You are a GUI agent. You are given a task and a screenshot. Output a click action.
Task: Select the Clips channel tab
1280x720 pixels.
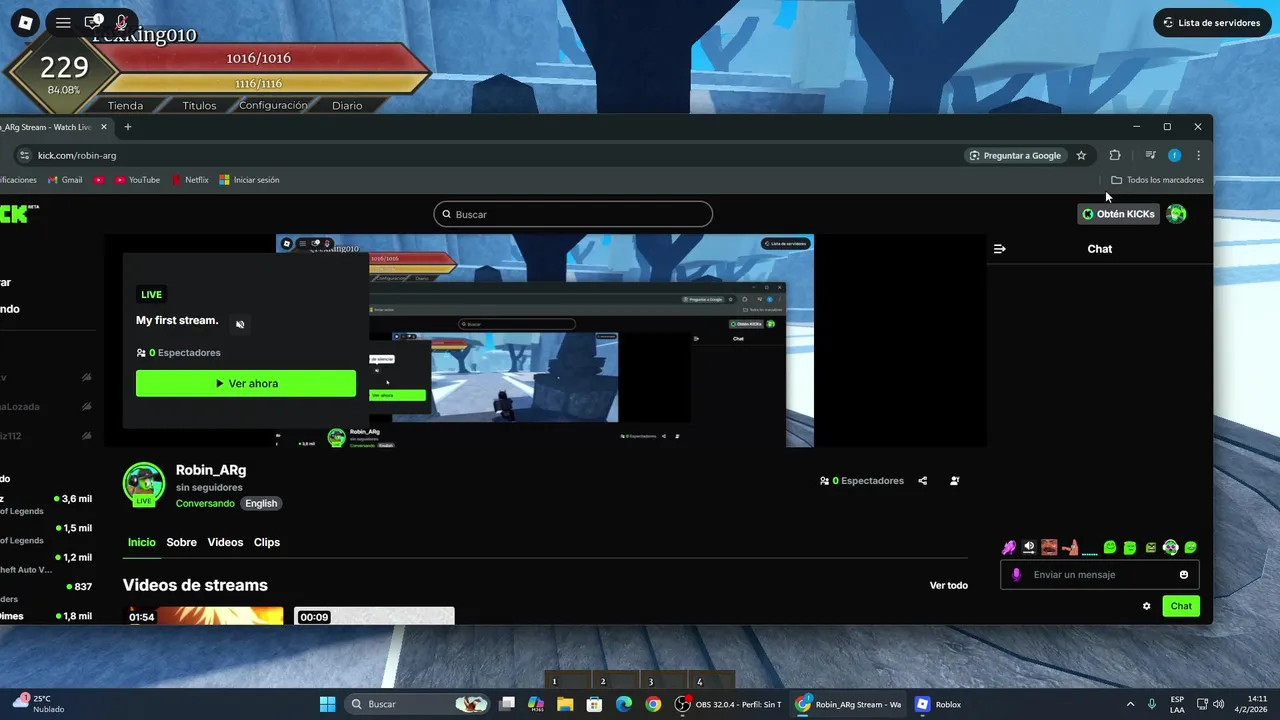click(x=267, y=542)
